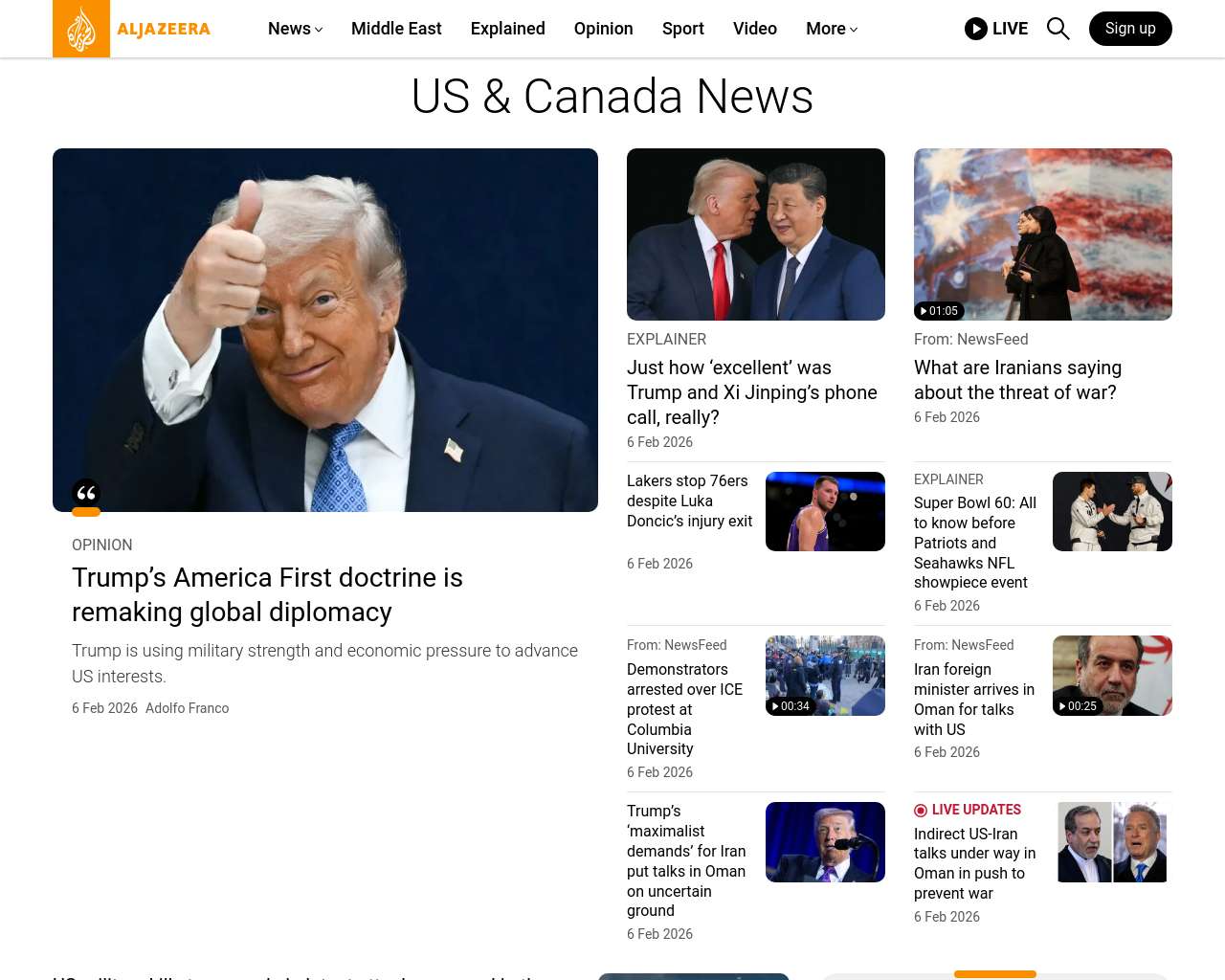
Task: Go to the Explained section
Action: coord(508,29)
